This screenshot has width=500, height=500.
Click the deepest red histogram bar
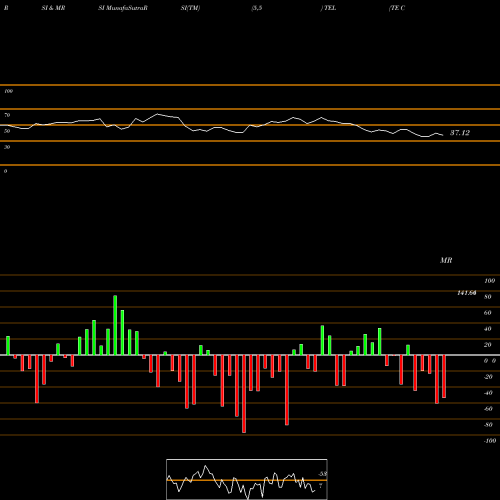point(244,394)
